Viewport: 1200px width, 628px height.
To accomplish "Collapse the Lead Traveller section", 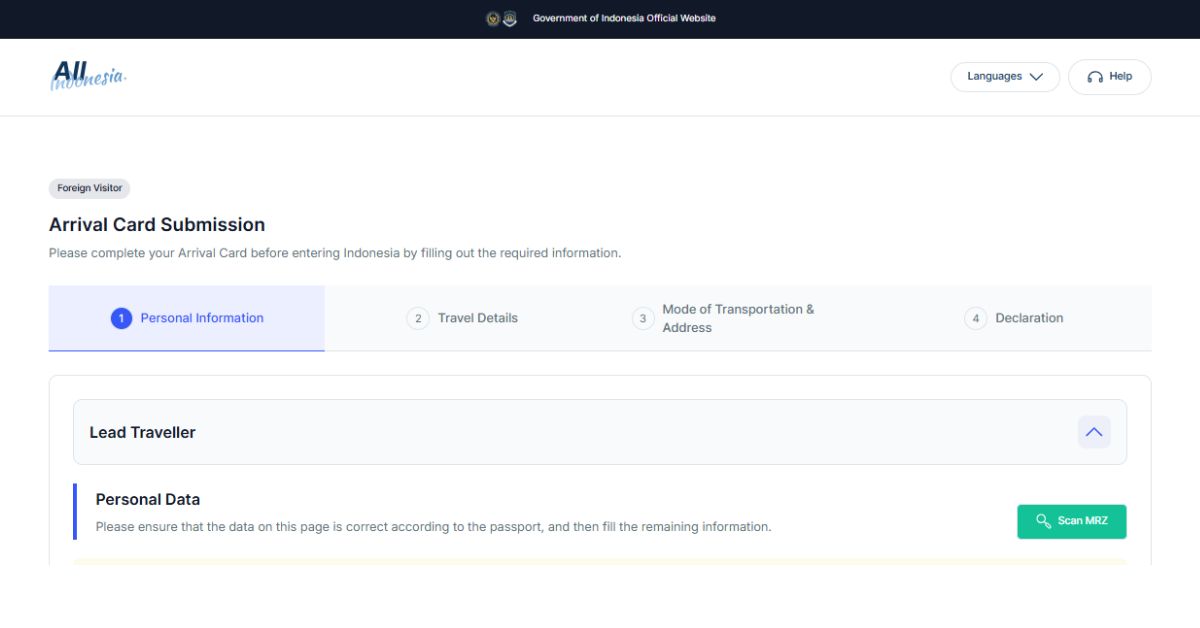I will (x=1094, y=432).
